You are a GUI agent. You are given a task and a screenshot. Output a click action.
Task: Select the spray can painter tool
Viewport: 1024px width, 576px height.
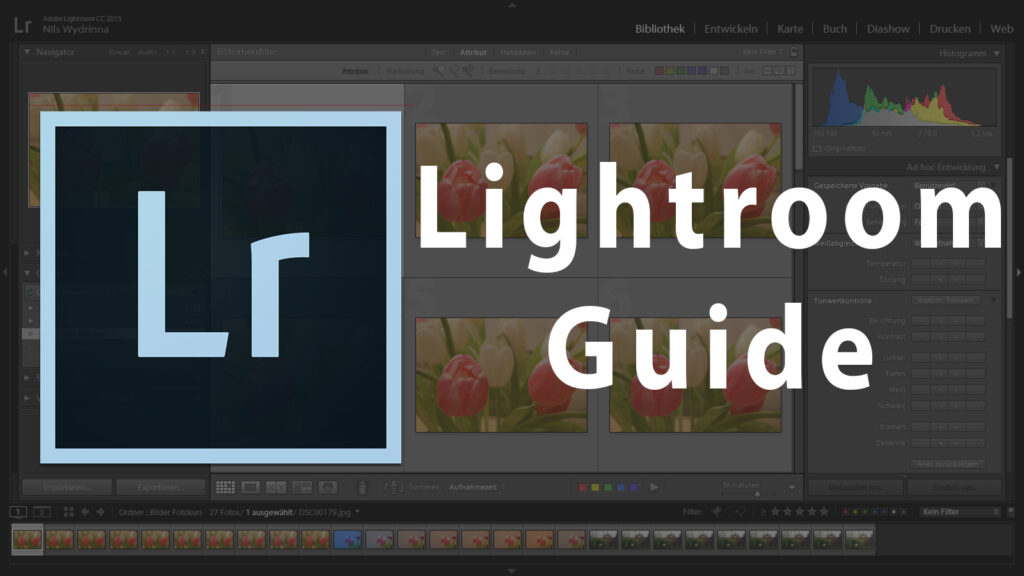[x=362, y=487]
